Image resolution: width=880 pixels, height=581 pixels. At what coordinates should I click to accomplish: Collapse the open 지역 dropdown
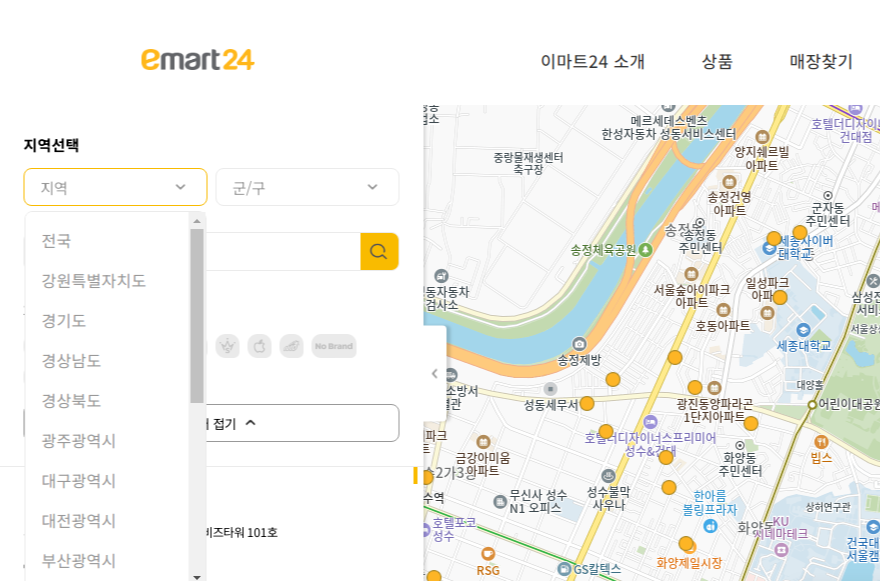click(116, 187)
